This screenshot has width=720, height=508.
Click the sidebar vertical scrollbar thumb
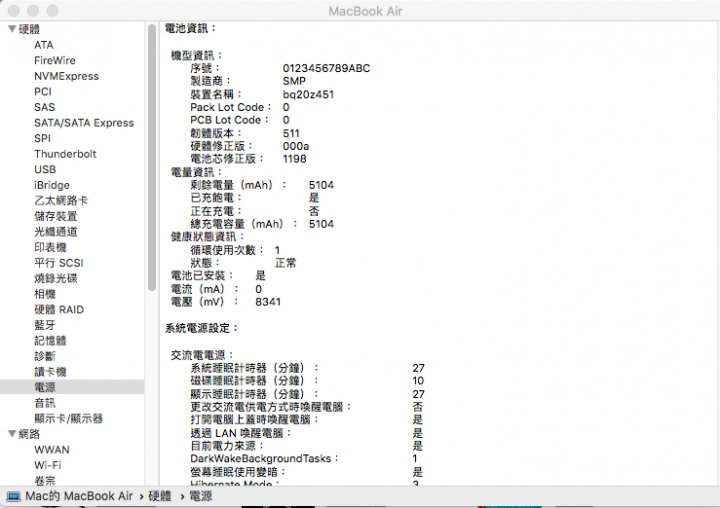[x=152, y=157]
